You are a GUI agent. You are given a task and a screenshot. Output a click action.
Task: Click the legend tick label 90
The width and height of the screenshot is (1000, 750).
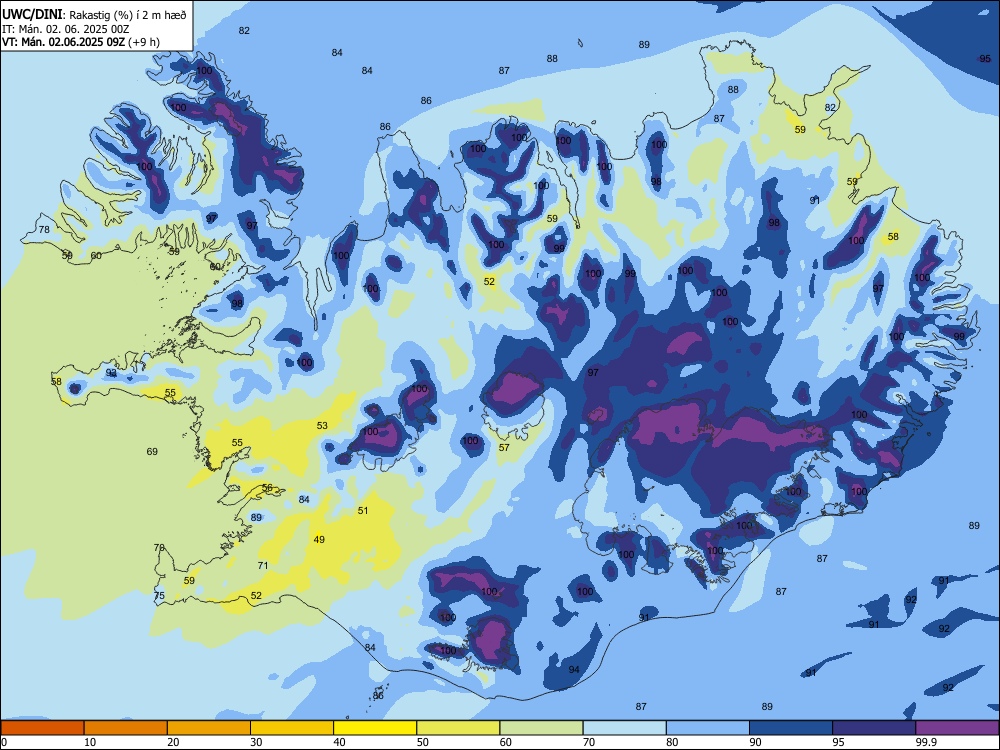tap(755, 742)
